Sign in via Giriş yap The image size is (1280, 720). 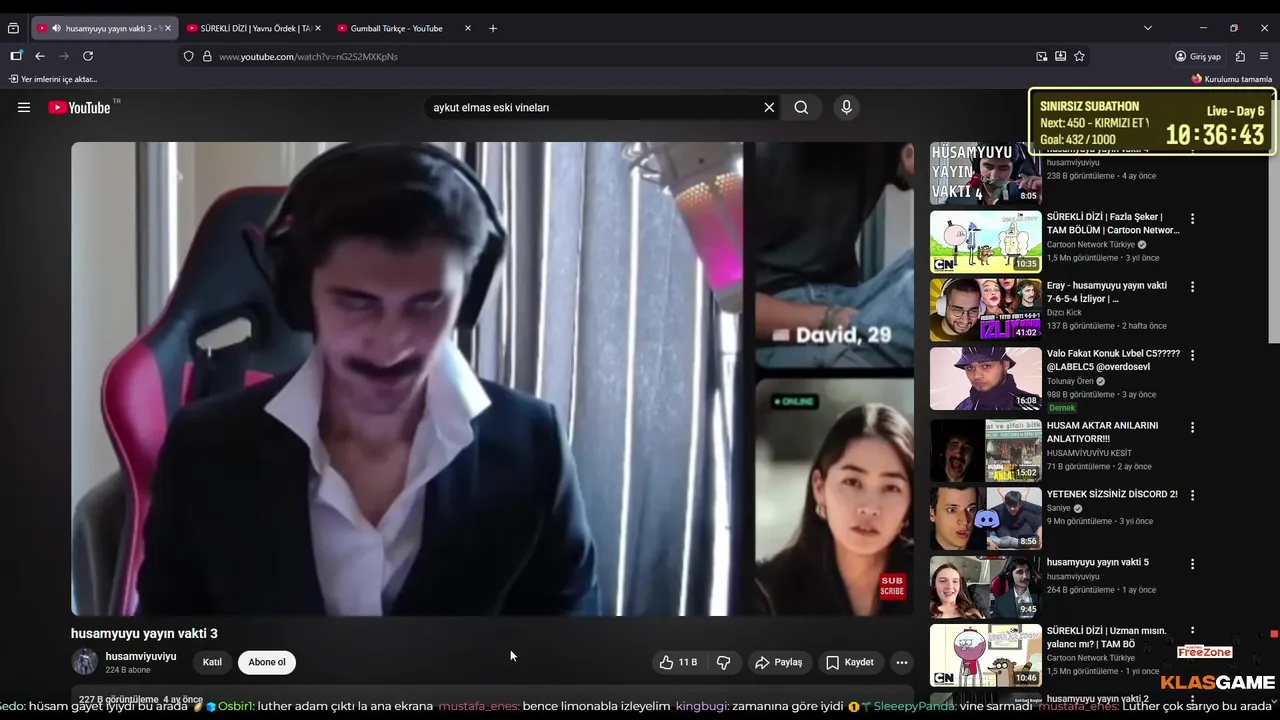click(1198, 56)
